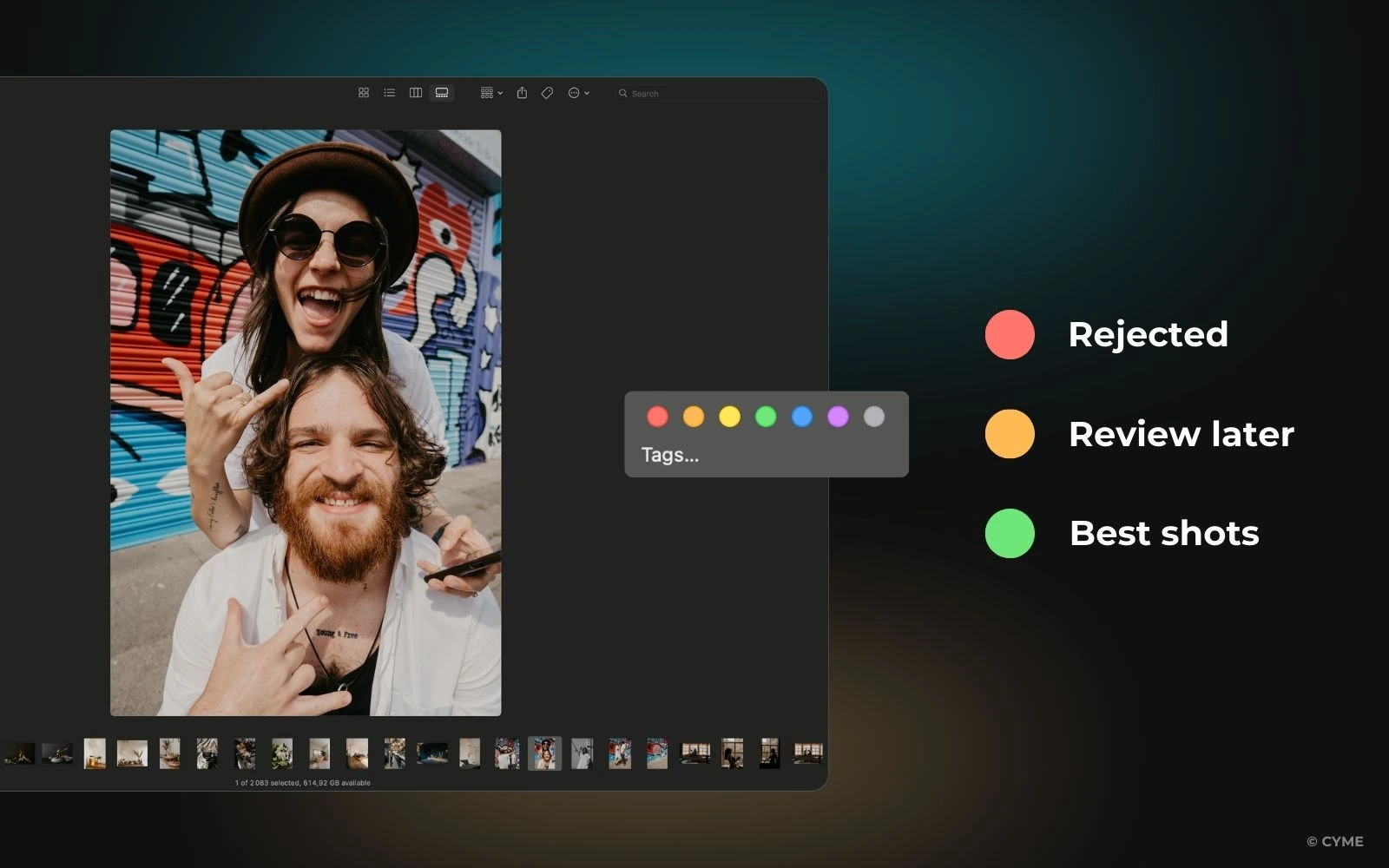Open the Share toolbar button
The width and height of the screenshot is (1389, 868).
click(522, 93)
